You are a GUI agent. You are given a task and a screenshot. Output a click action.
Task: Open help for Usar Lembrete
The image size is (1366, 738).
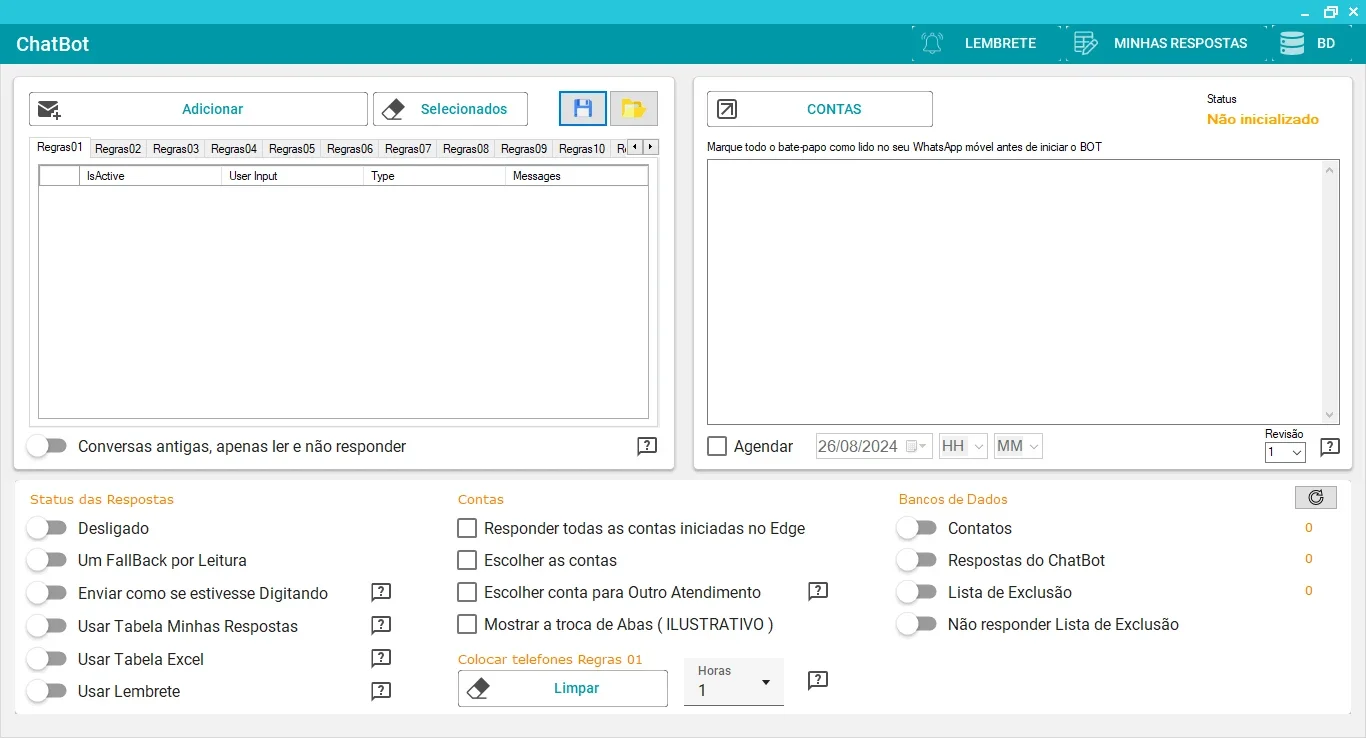[381, 690]
